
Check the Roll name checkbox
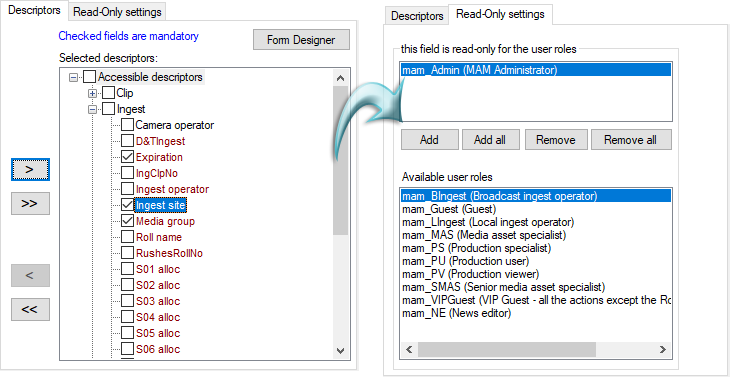tap(127, 237)
